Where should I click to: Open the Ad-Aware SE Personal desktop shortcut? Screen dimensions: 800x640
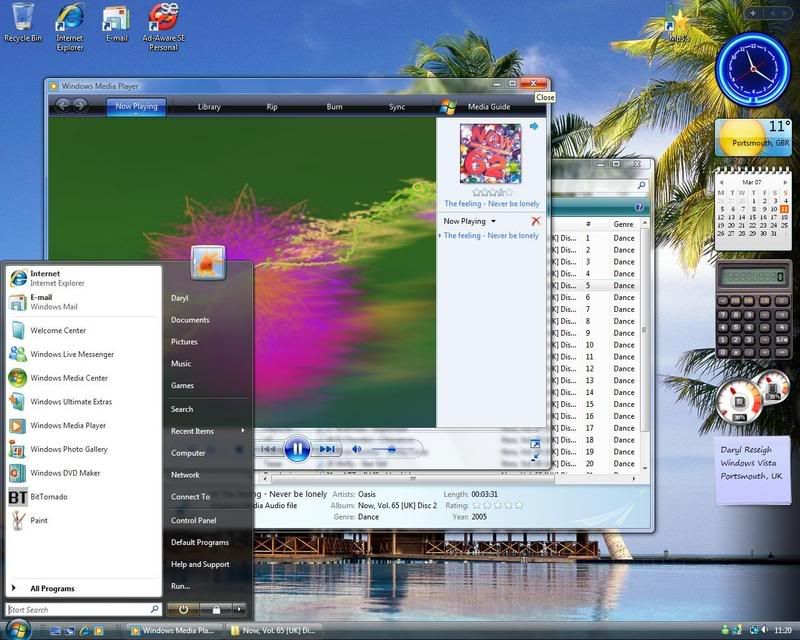pos(163,27)
